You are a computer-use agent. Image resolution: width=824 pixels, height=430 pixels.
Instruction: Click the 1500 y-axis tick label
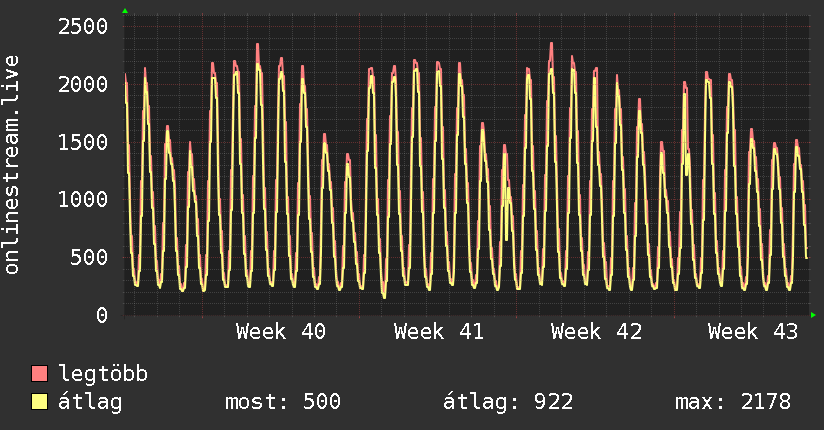(82, 142)
